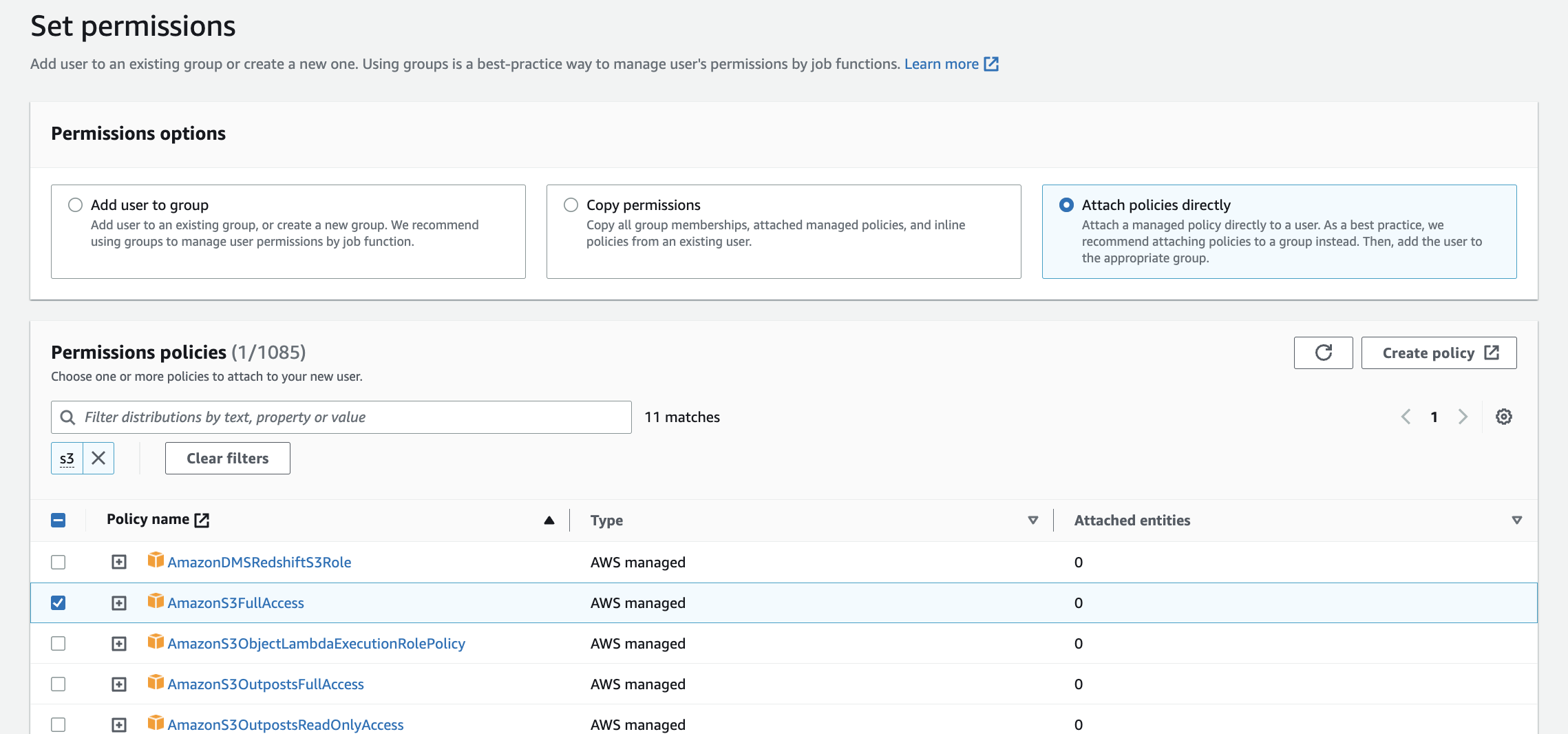Expand the AmazonS3ObjectLambdaExecutionRolePolicy row

(x=119, y=644)
